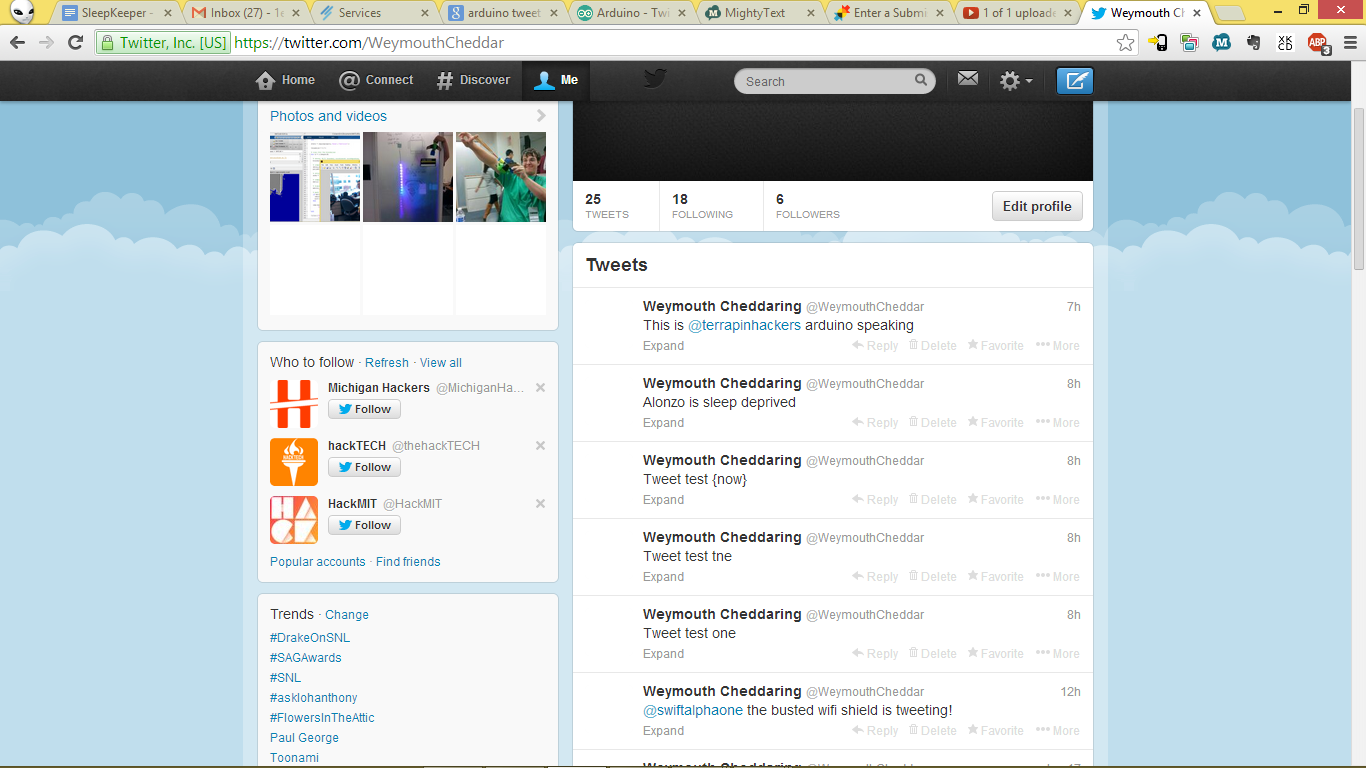Expand the terrapinhackers arduino speaking tweet
Screen dimensions: 1366x768
pyautogui.click(x=663, y=346)
